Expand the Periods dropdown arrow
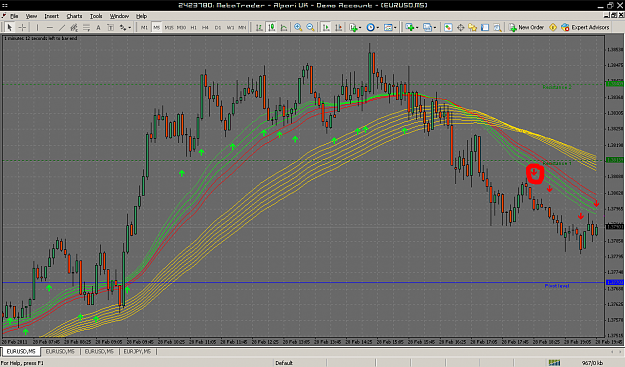 [377, 27]
